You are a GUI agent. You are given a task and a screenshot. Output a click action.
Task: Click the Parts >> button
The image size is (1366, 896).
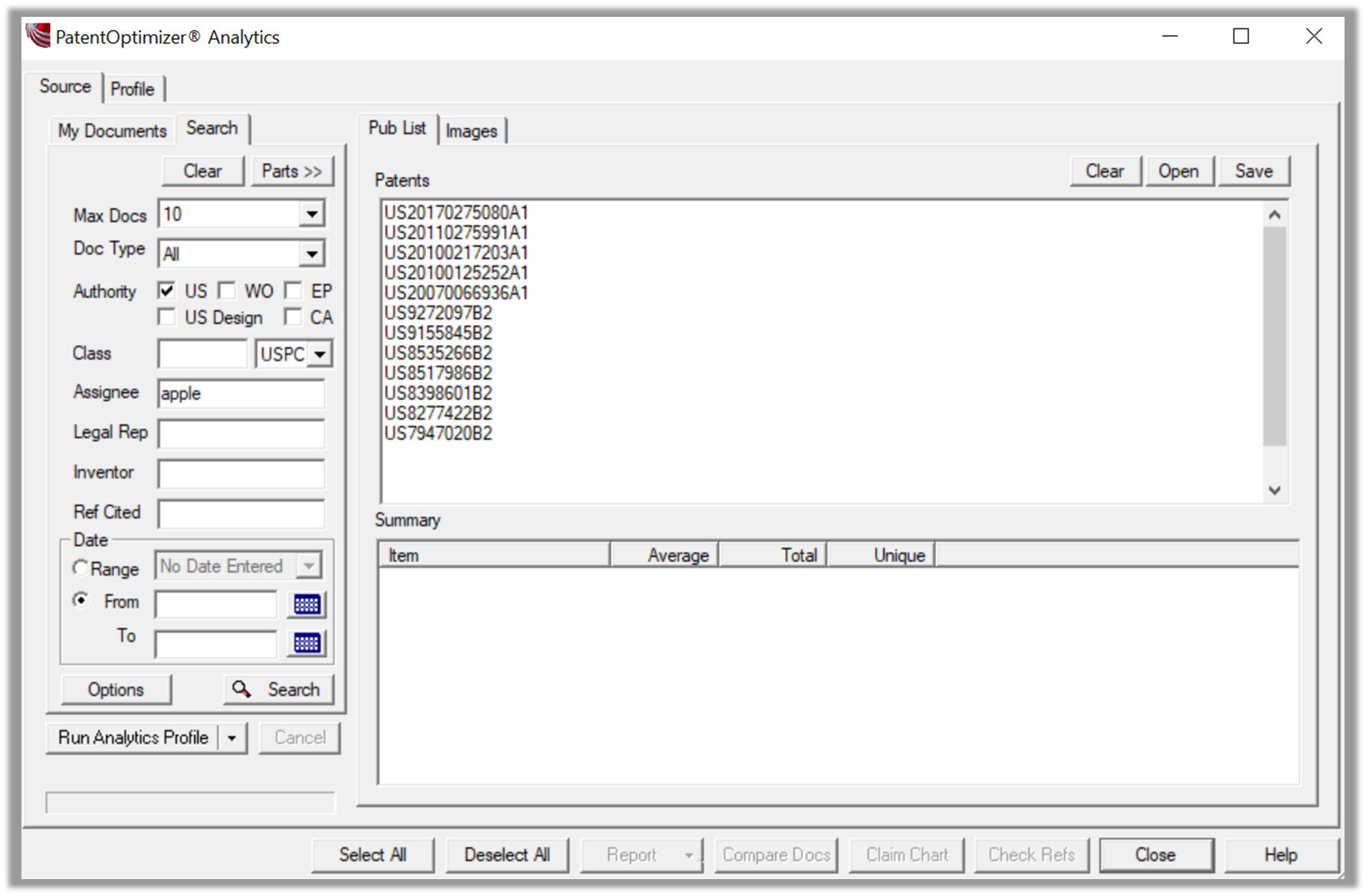(292, 171)
